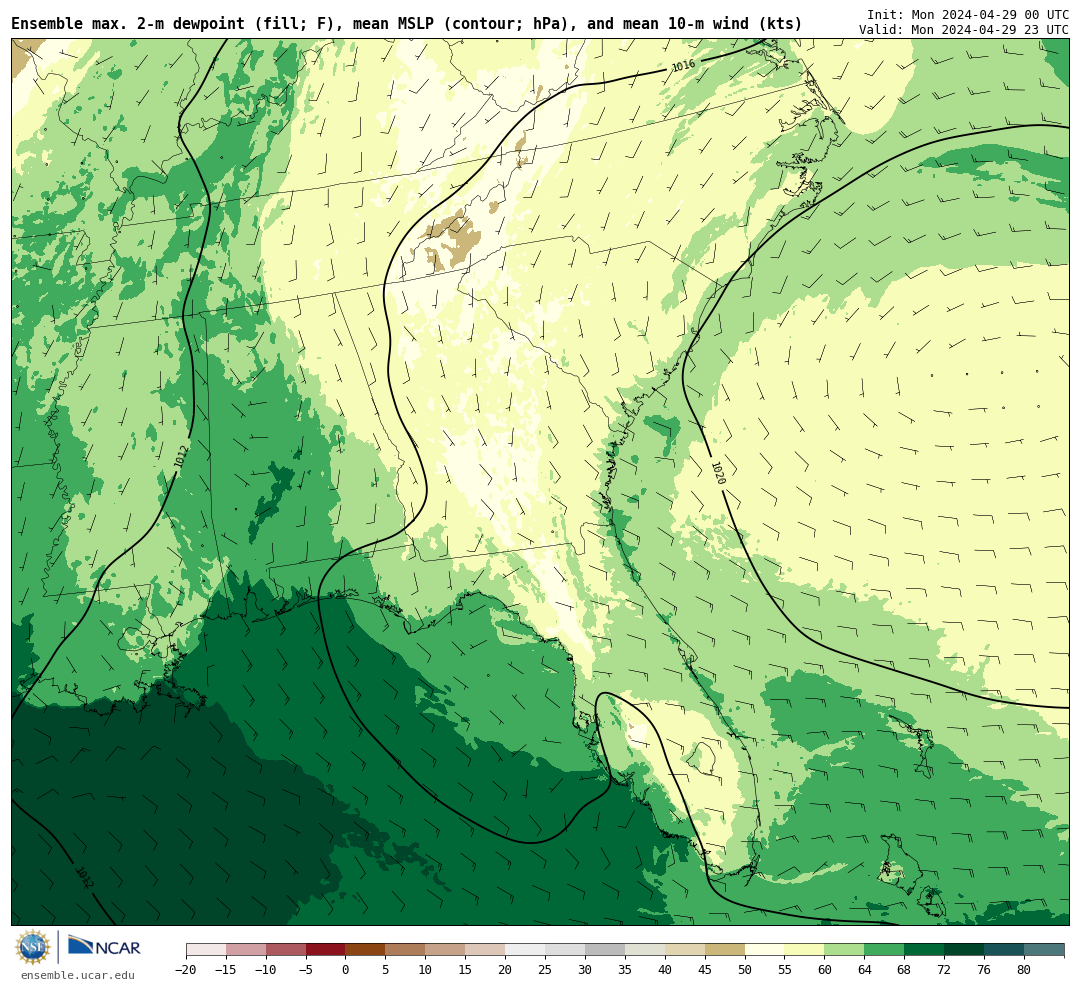Pick the light gray 25 to 30 legend swatch
Screen dimensions: 1080x988
[565, 949]
